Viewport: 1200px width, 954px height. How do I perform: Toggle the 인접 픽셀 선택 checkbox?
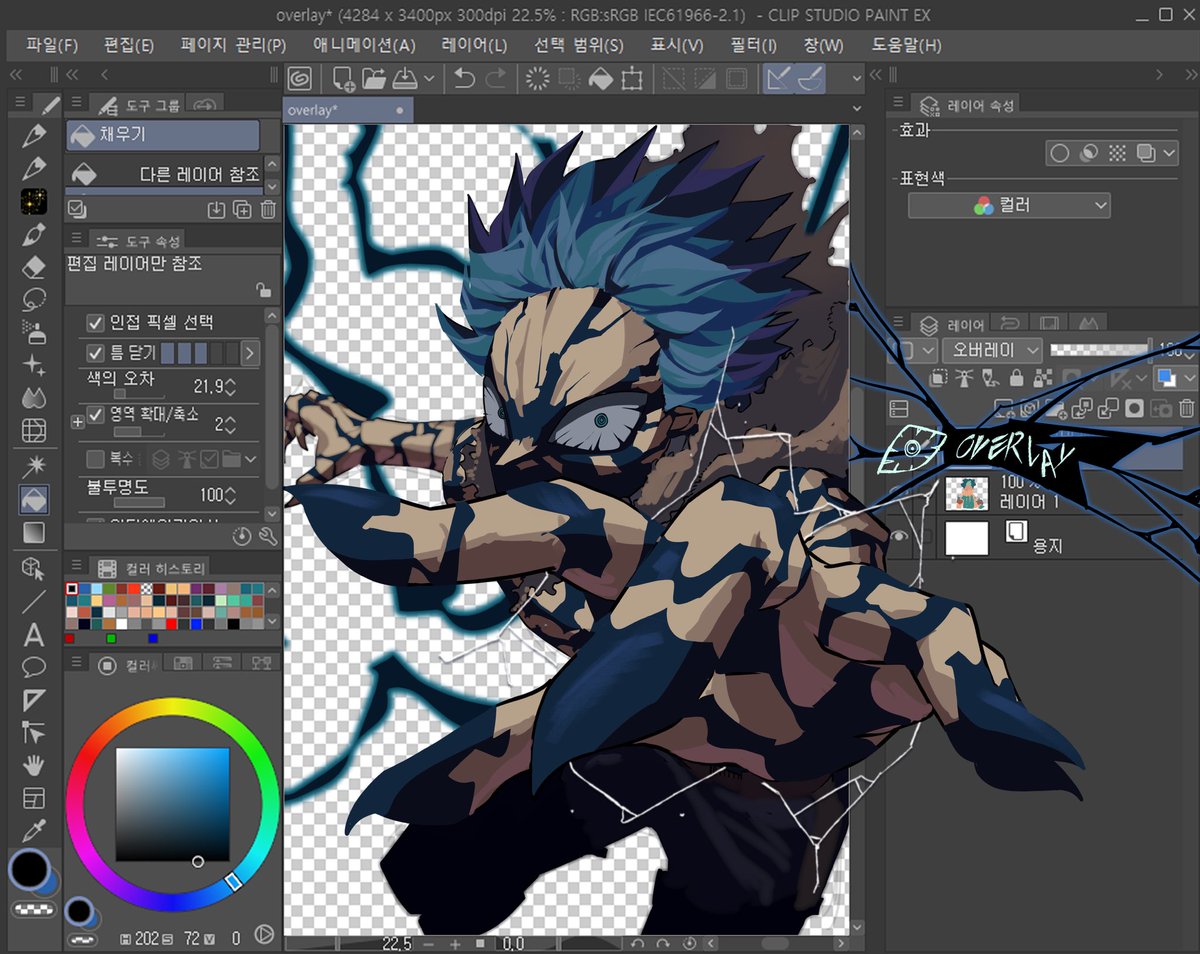click(x=96, y=322)
